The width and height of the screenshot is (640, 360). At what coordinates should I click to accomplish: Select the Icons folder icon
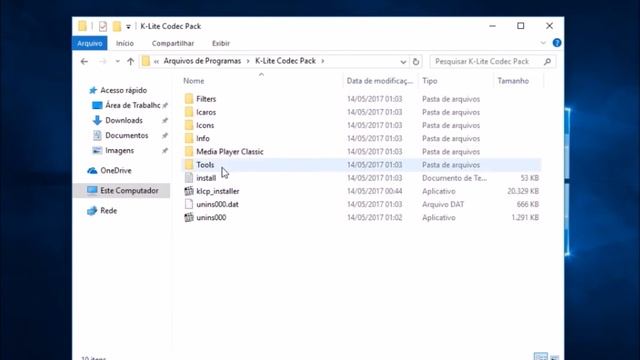tap(189, 125)
